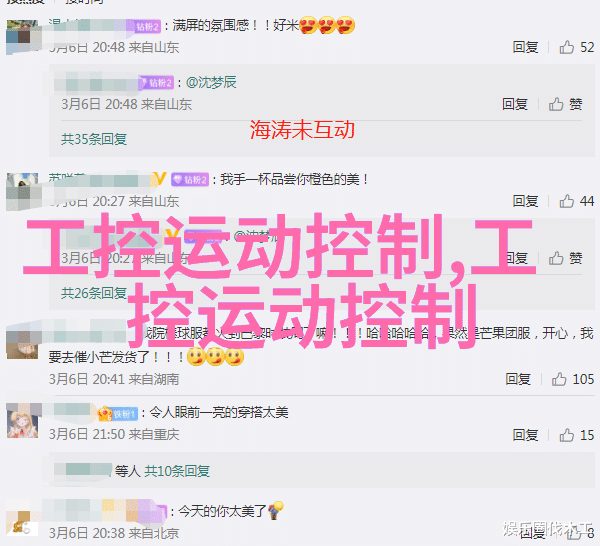Like the comment with 15 likes

pos(566,435)
